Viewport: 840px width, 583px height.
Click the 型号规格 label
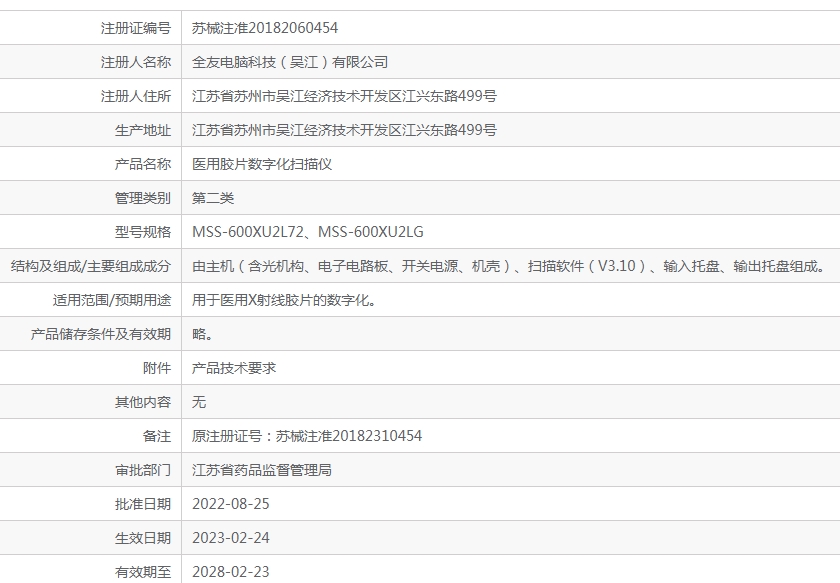click(143, 232)
